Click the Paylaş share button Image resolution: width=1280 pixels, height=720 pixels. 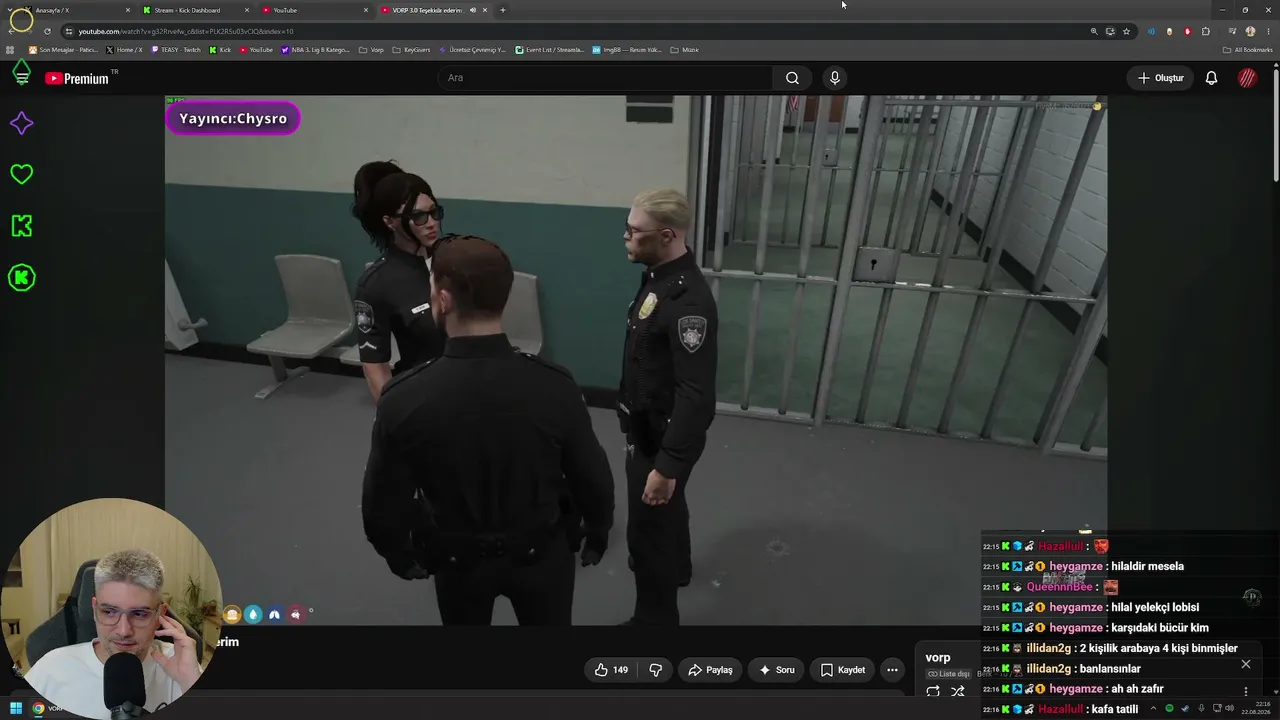pos(710,670)
